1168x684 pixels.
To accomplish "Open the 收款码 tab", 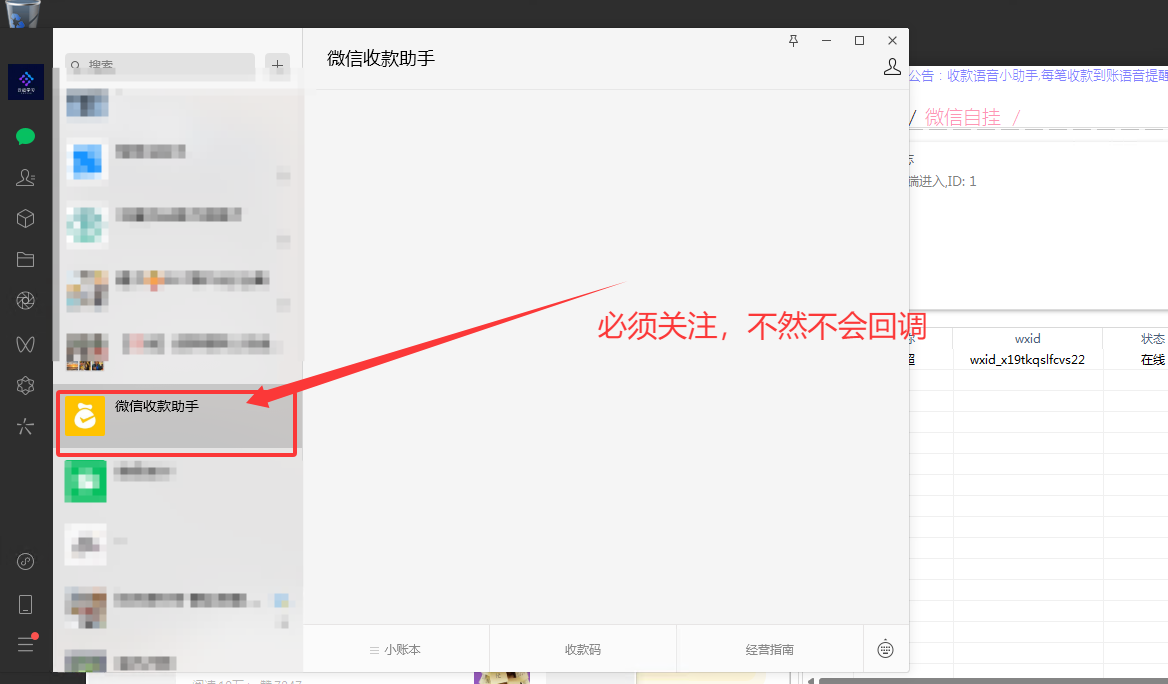I will 583,648.
